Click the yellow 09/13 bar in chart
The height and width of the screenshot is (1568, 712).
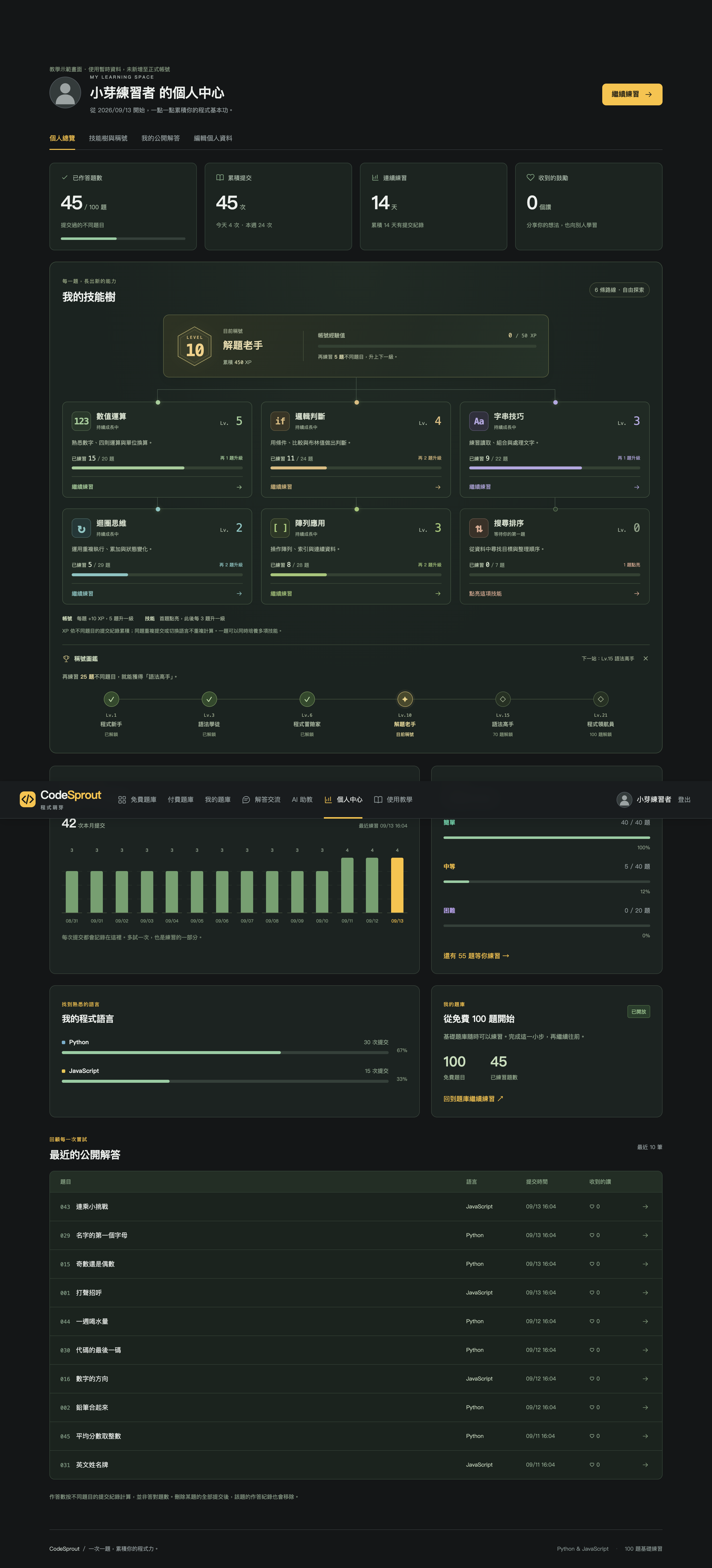[397, 885]
